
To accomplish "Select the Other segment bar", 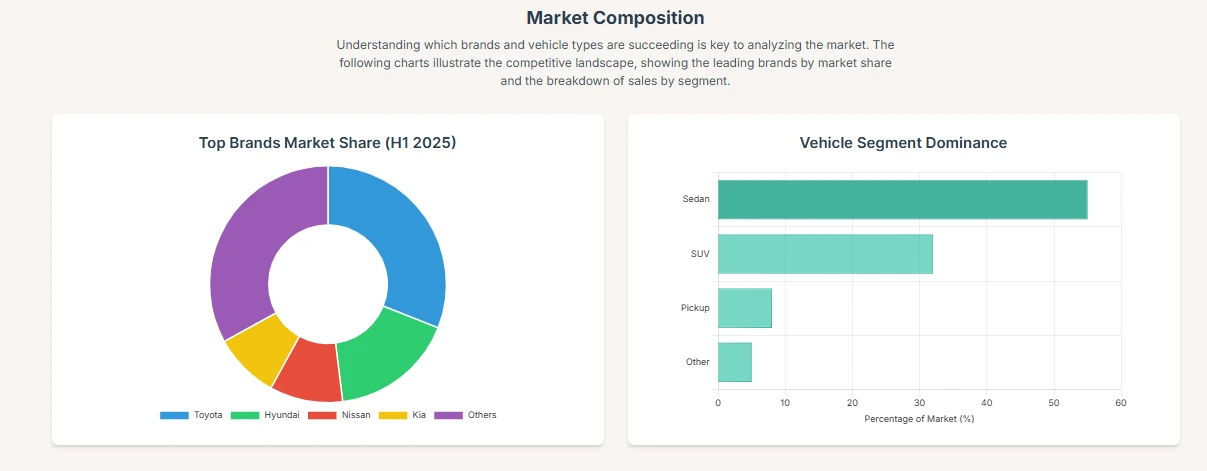I will (x=735, y=362).
